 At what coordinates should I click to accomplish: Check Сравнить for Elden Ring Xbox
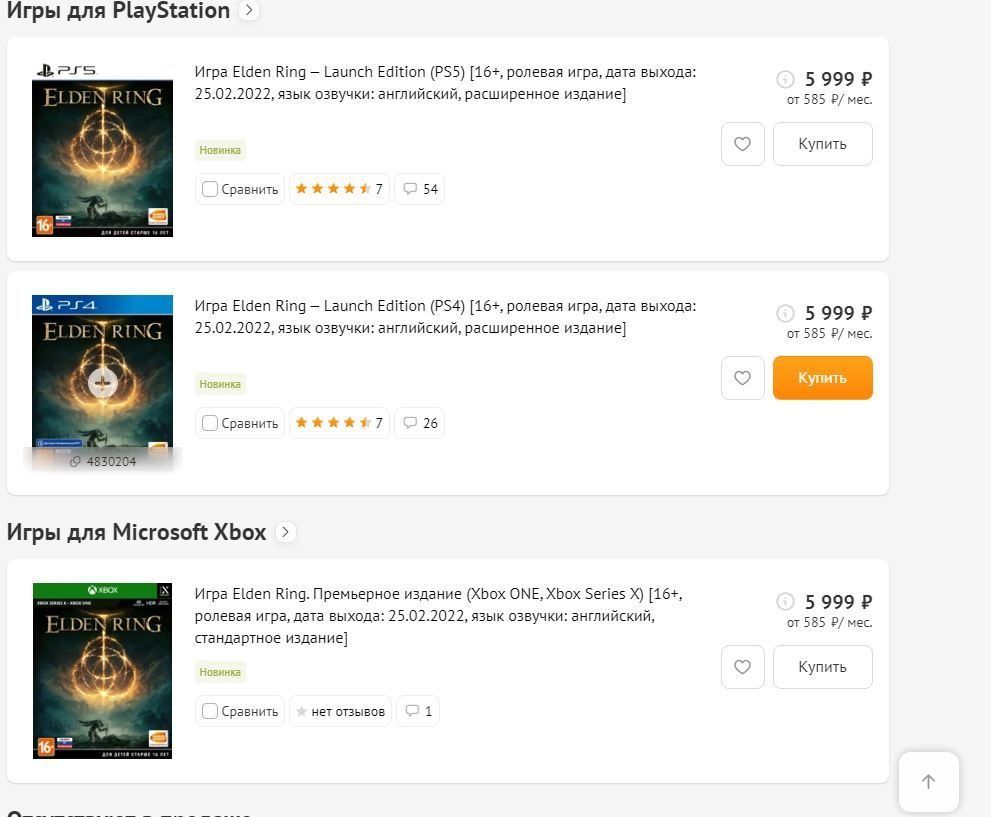(x=210, y=711)
